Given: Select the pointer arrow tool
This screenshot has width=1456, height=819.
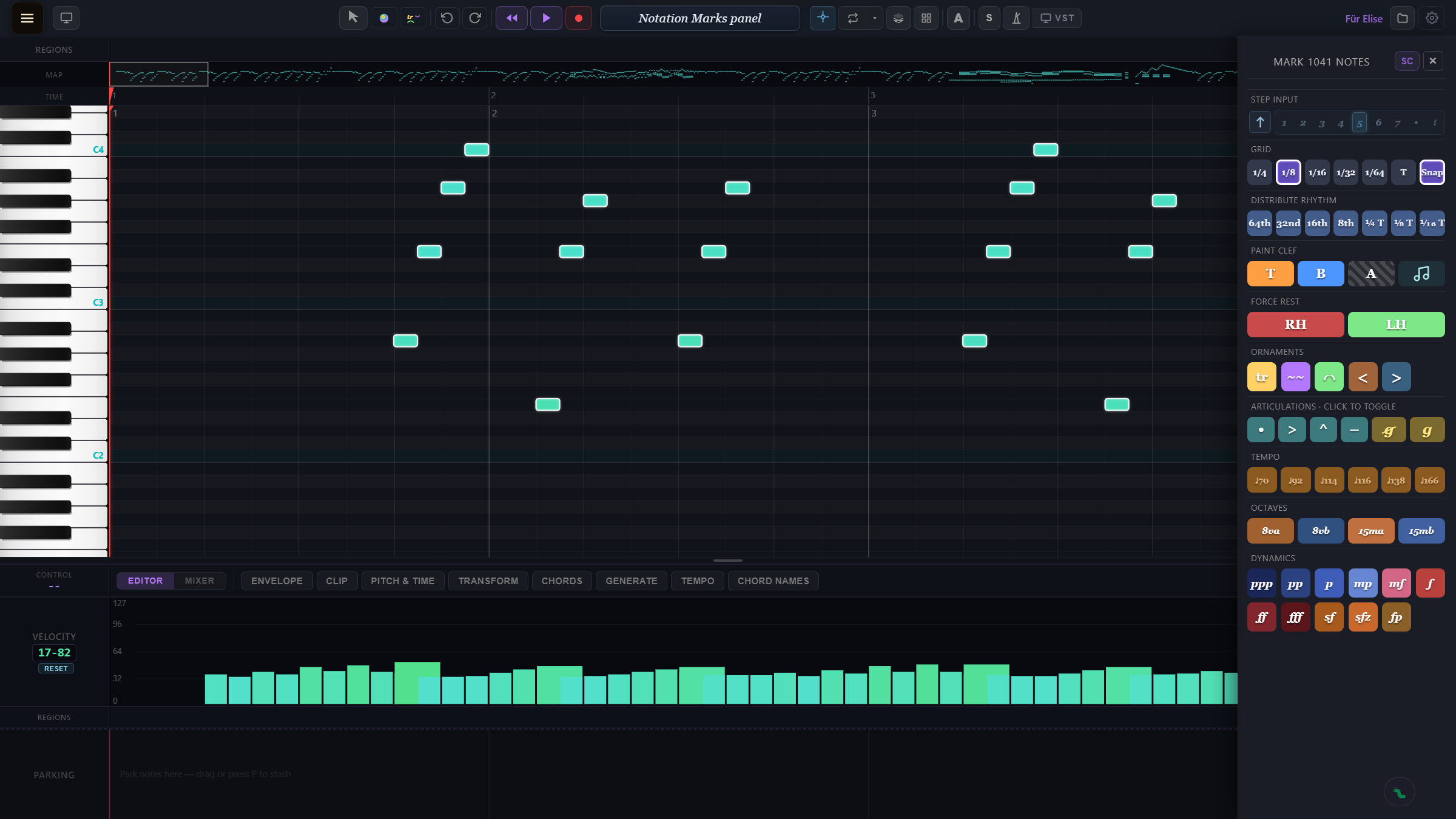Looking at the screenshot, I should coord(353,18).
